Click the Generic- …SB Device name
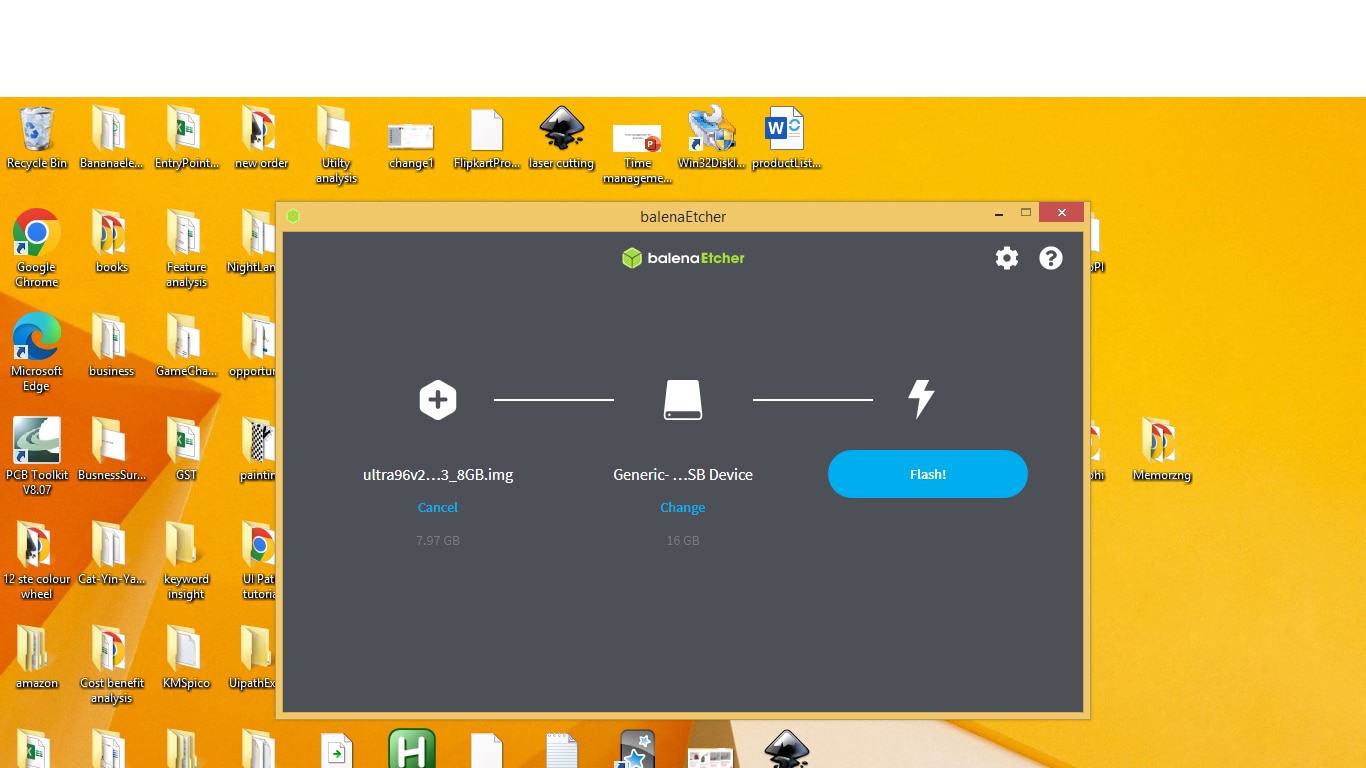1366x768 pixels. (683, 475)
